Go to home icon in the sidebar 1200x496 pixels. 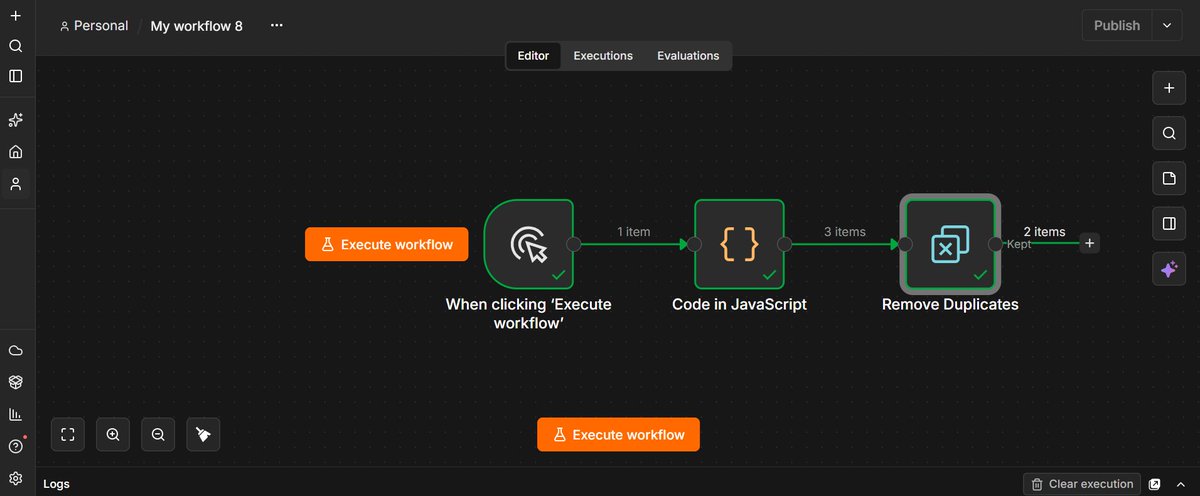15,152
